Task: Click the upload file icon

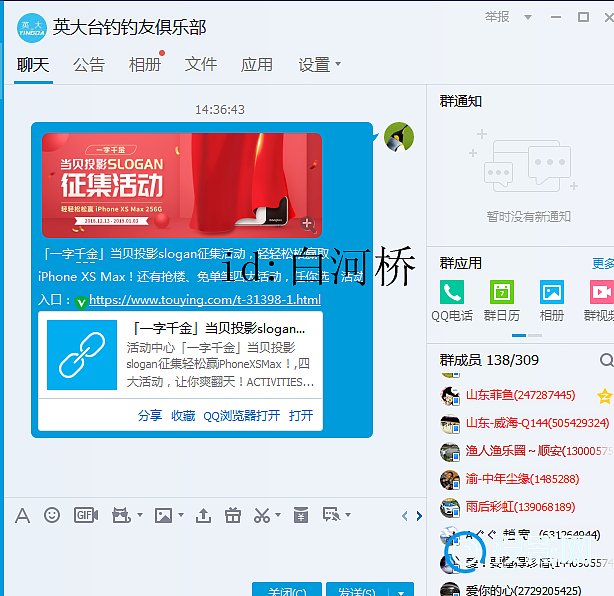Action: coord(203,515)
